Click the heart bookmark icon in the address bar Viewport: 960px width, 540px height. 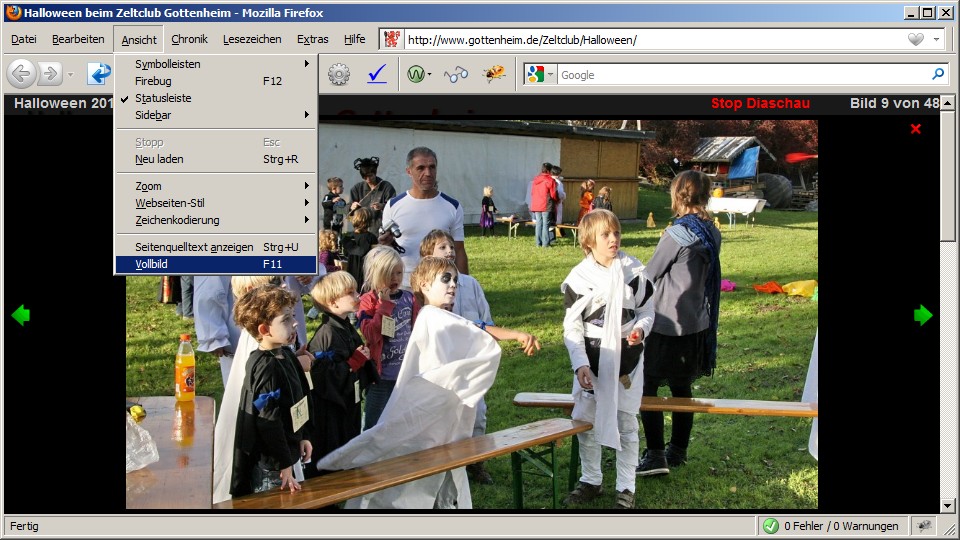(x=915, y=40)
